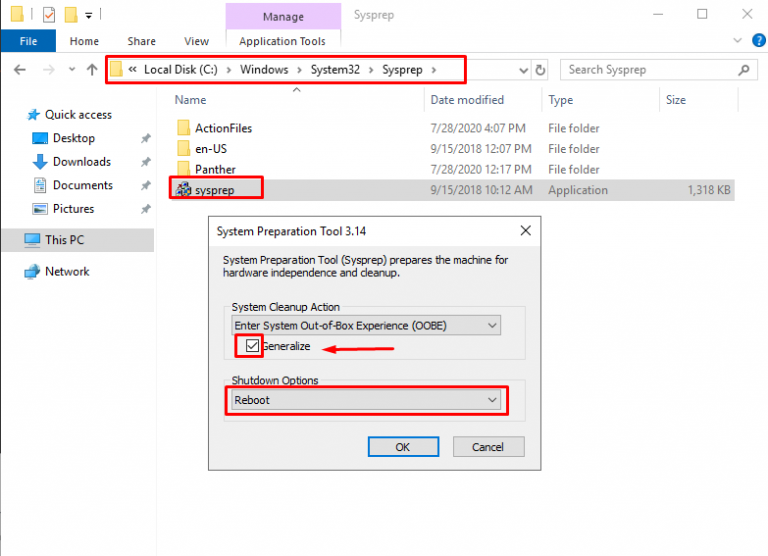Click Local Disk (C:) in address path
Viewport: 768px width, 556px height.
pyautogui.click(x=181, y=70)
